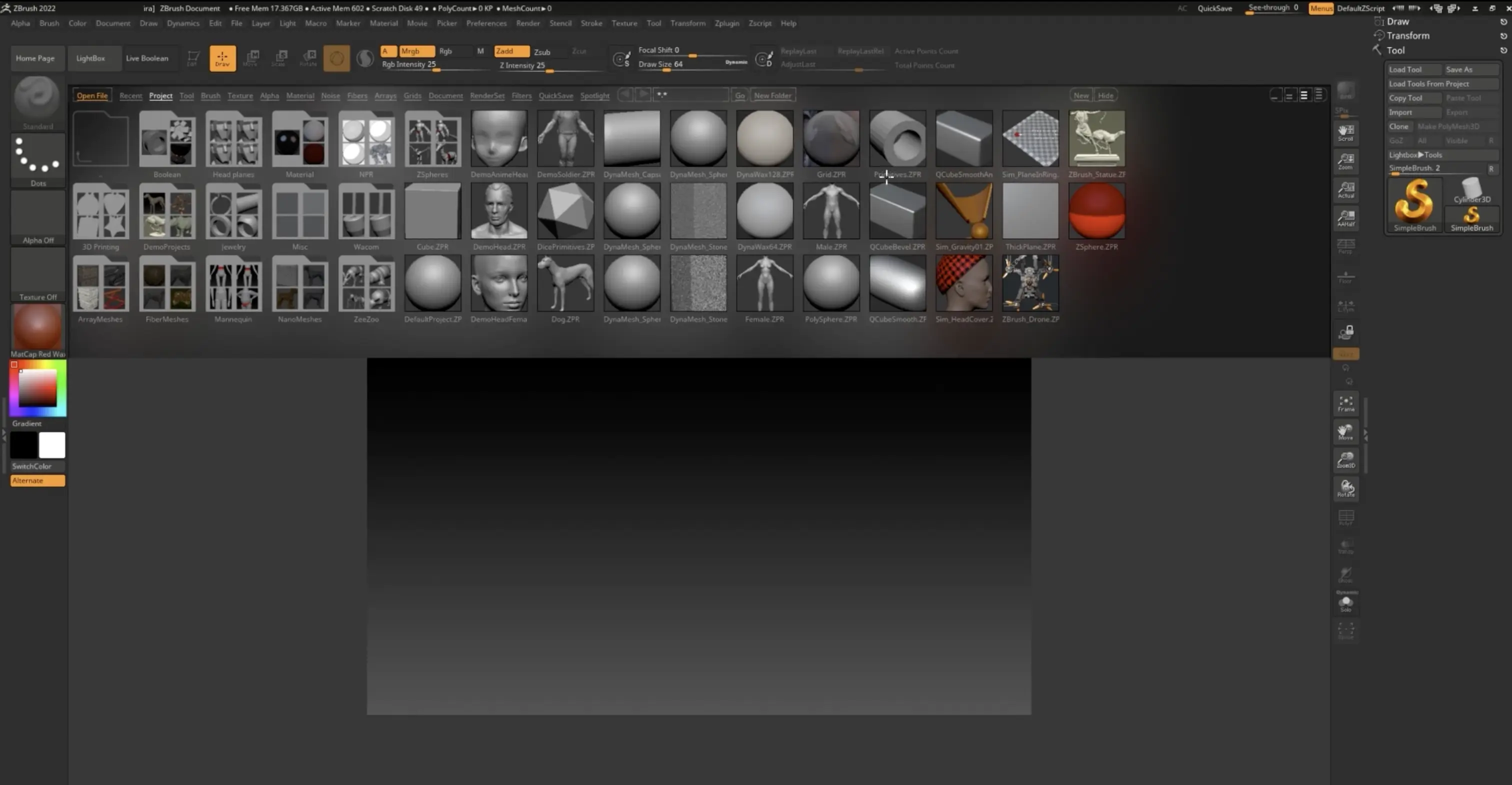1512x785 pixels.
Task: Open the Preferences menu
Action: point(486,23)
